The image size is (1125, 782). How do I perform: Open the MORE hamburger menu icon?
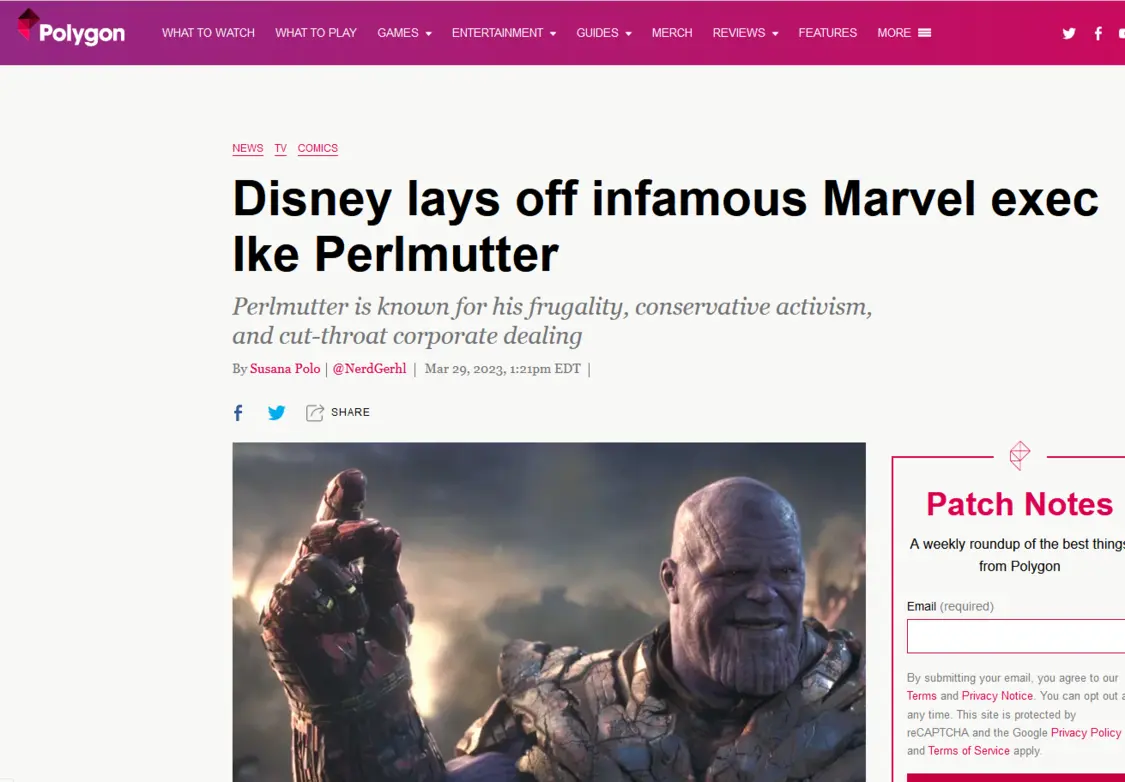(x=925, y=33)
